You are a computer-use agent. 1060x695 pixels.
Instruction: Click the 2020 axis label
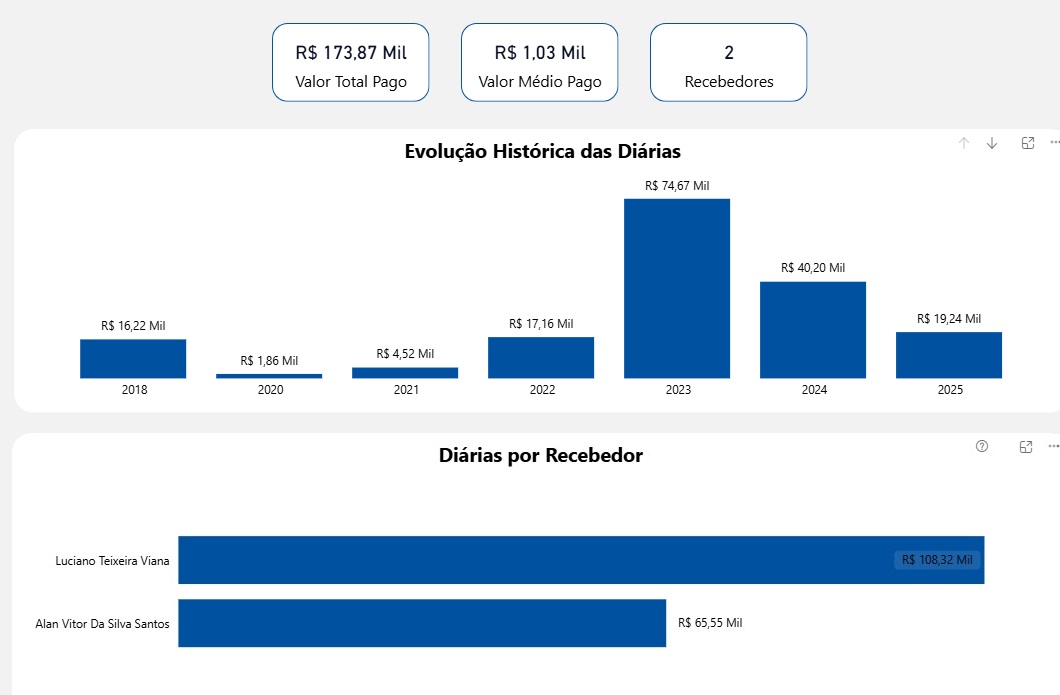pos(270,390)
